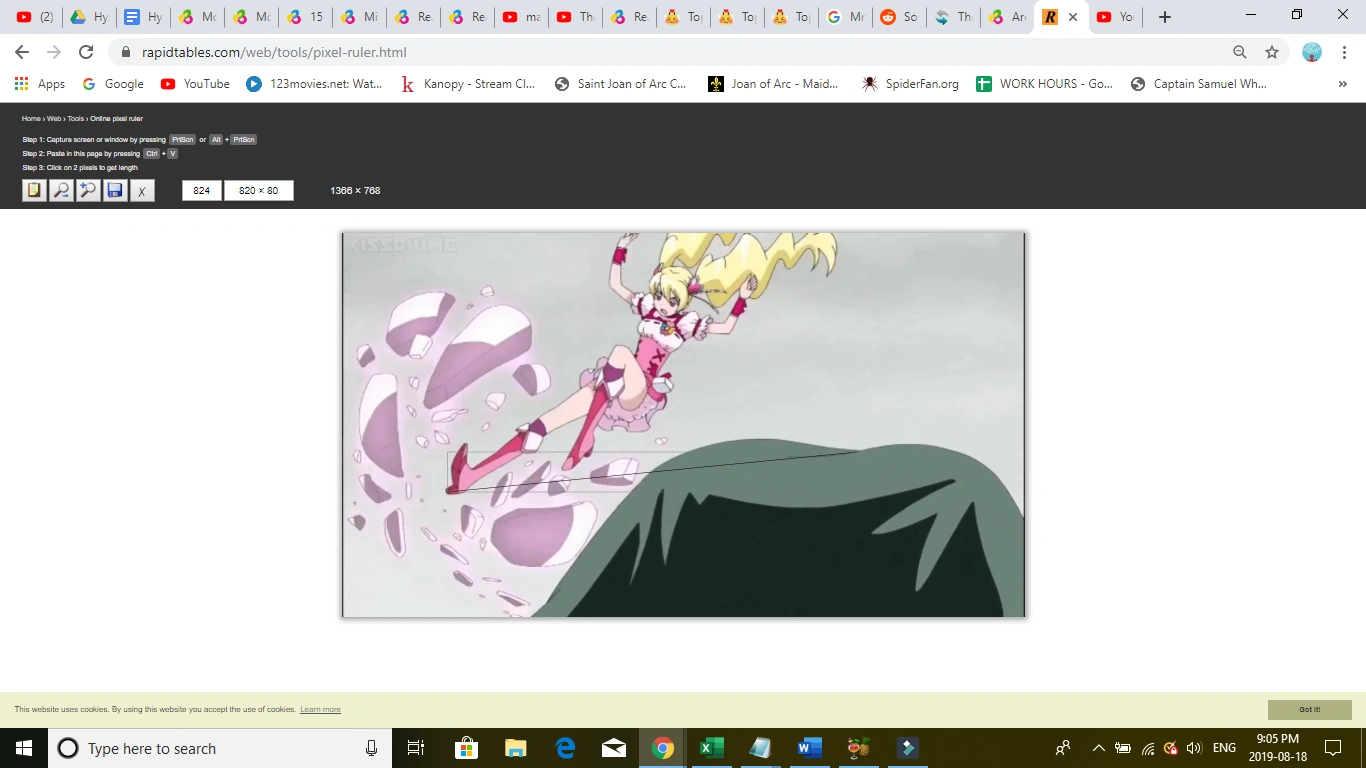Click the 'Type here to search' box

220,748
